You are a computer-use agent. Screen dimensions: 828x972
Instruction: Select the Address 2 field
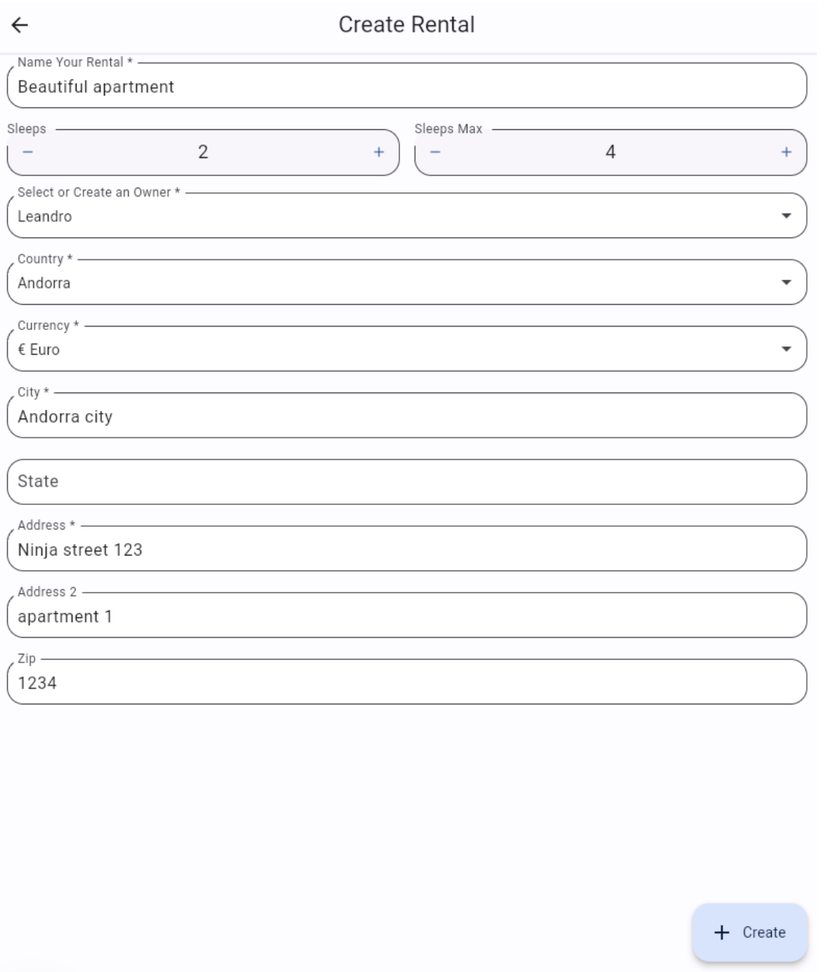click(x=406, y=616)
